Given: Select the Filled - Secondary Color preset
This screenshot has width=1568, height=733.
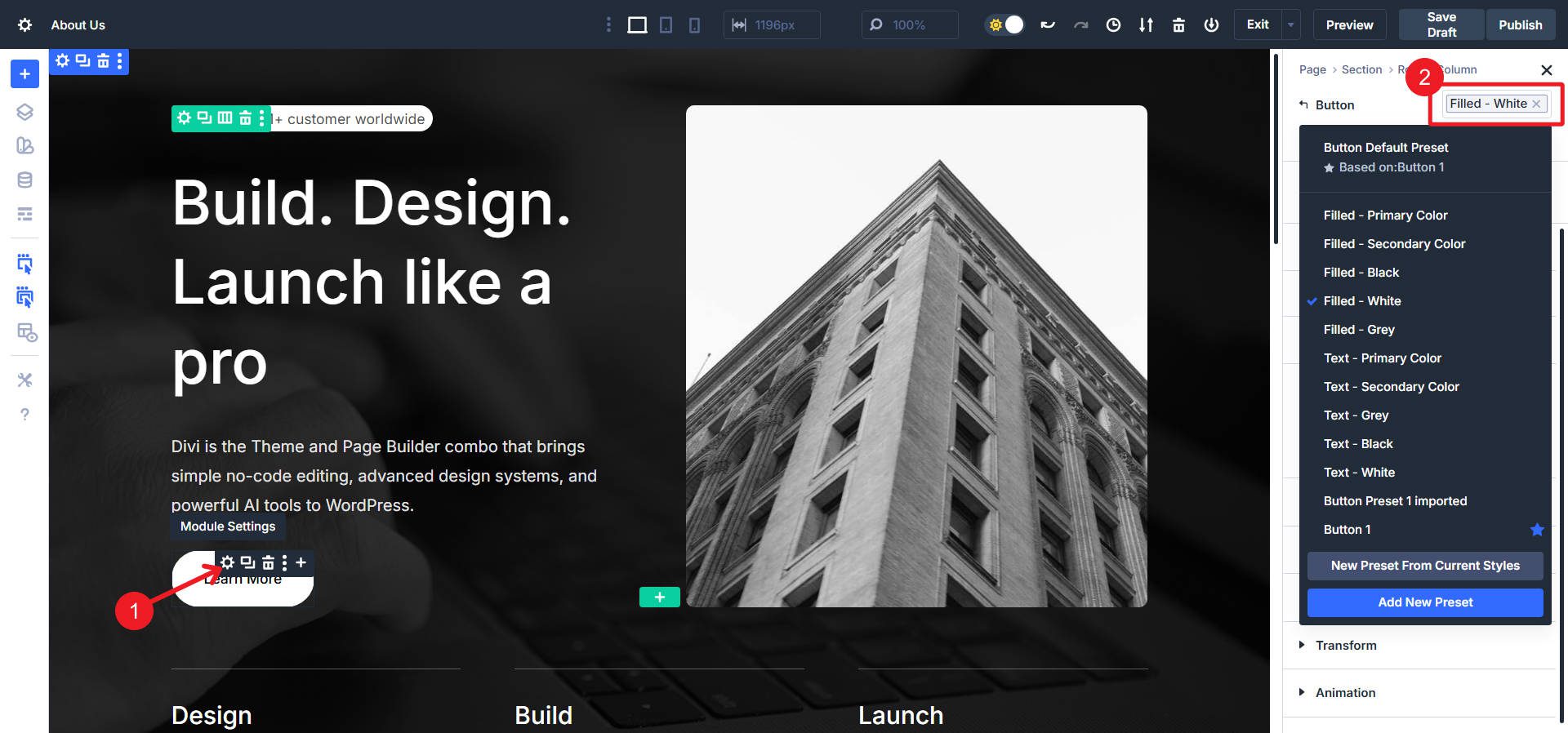Looking at the screenshot, I should pyautogui.click(x=1394, y=243).
